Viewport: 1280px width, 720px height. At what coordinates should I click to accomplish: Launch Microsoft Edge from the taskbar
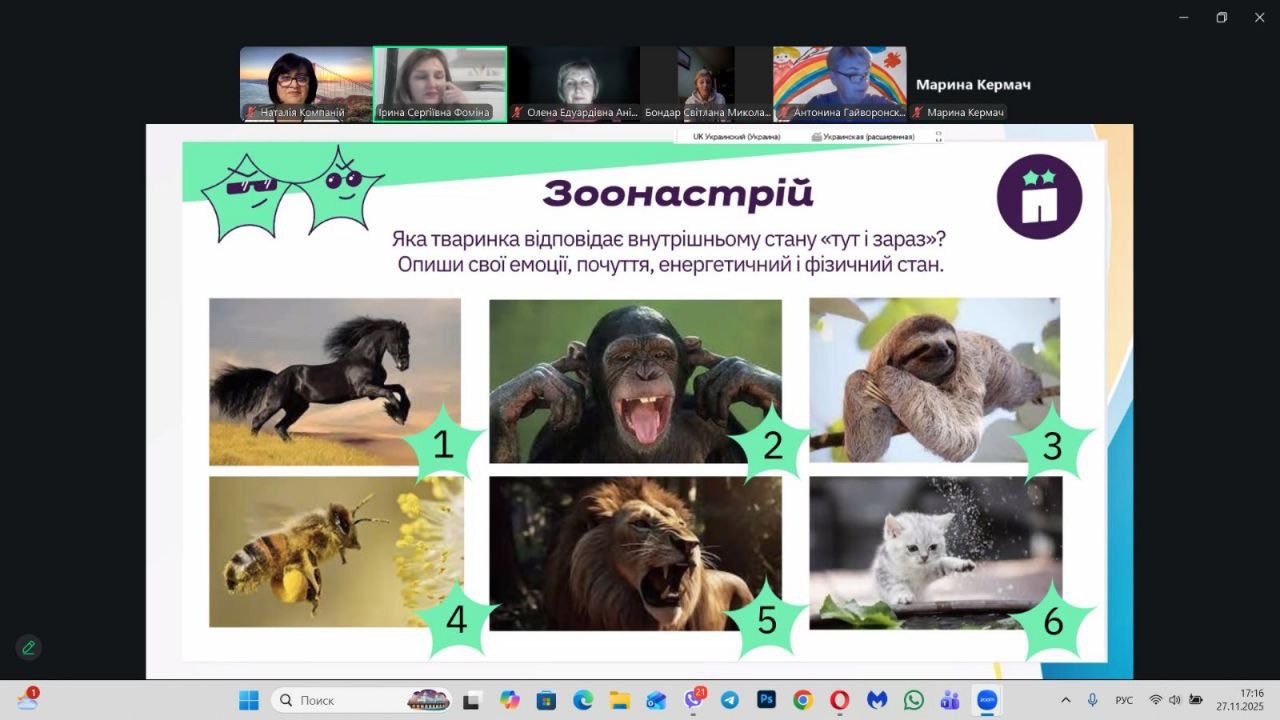tap(583, 700)
